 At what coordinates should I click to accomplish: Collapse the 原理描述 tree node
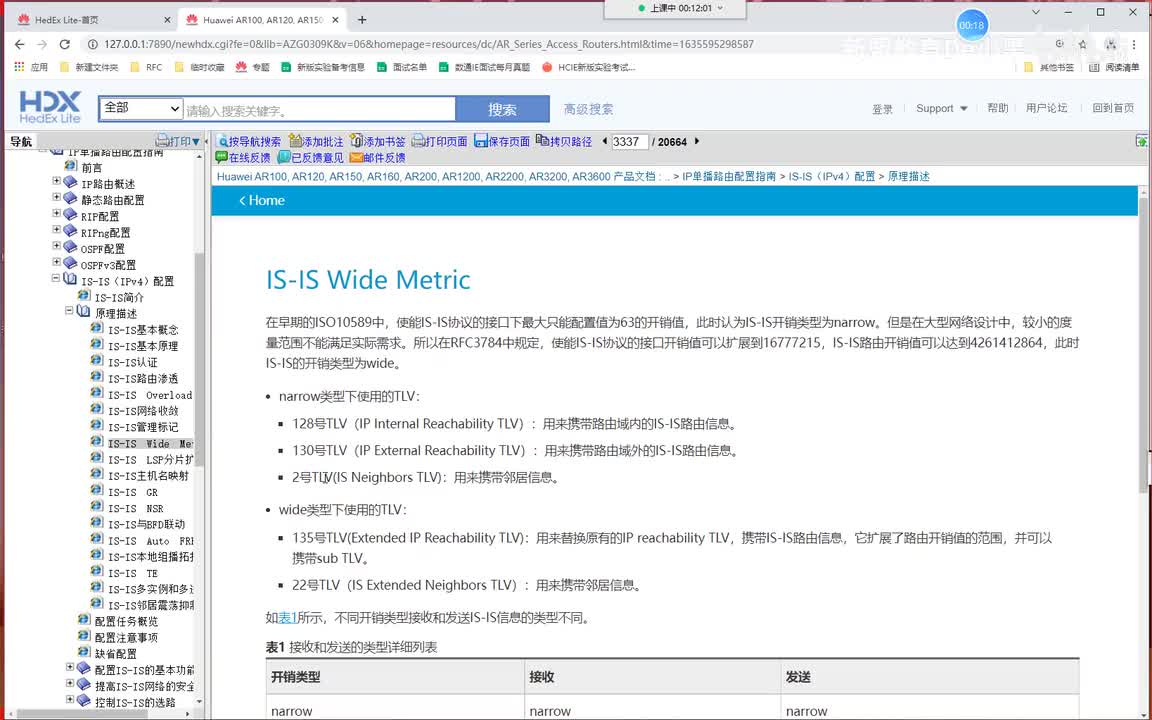click(69, 311)
